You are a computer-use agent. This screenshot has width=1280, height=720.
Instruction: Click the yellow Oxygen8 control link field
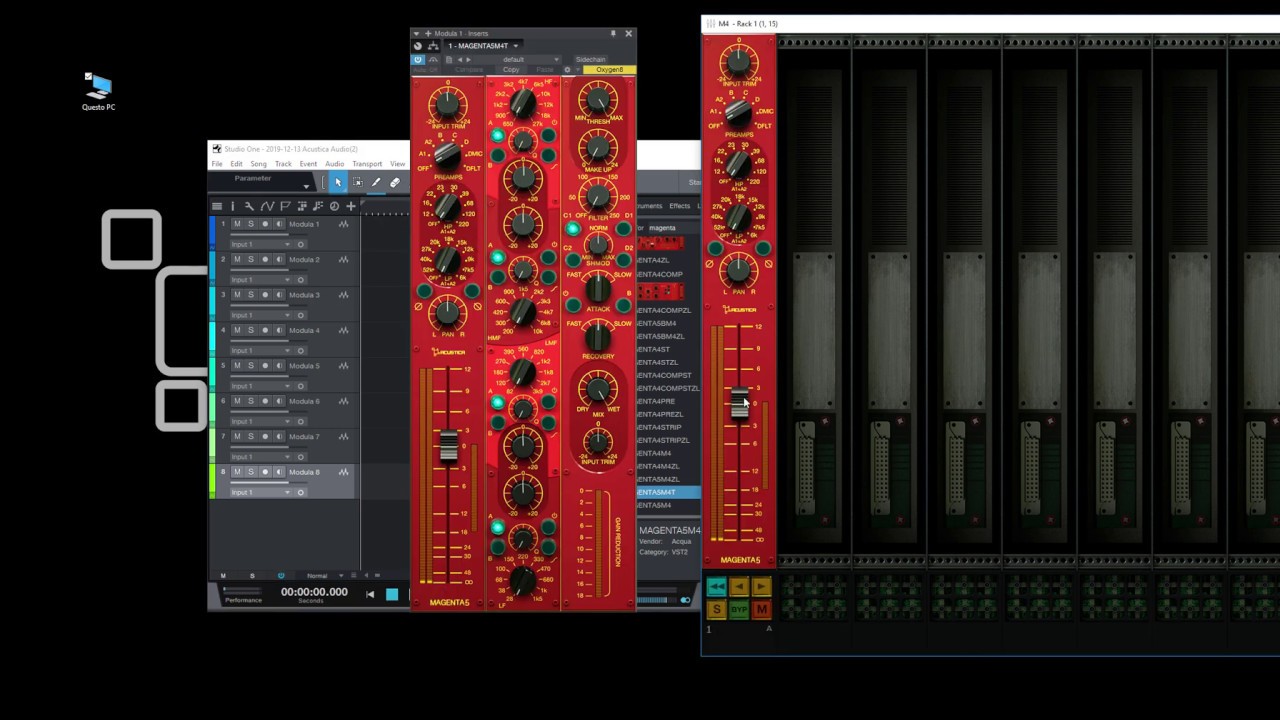click(x=609, y=70)
